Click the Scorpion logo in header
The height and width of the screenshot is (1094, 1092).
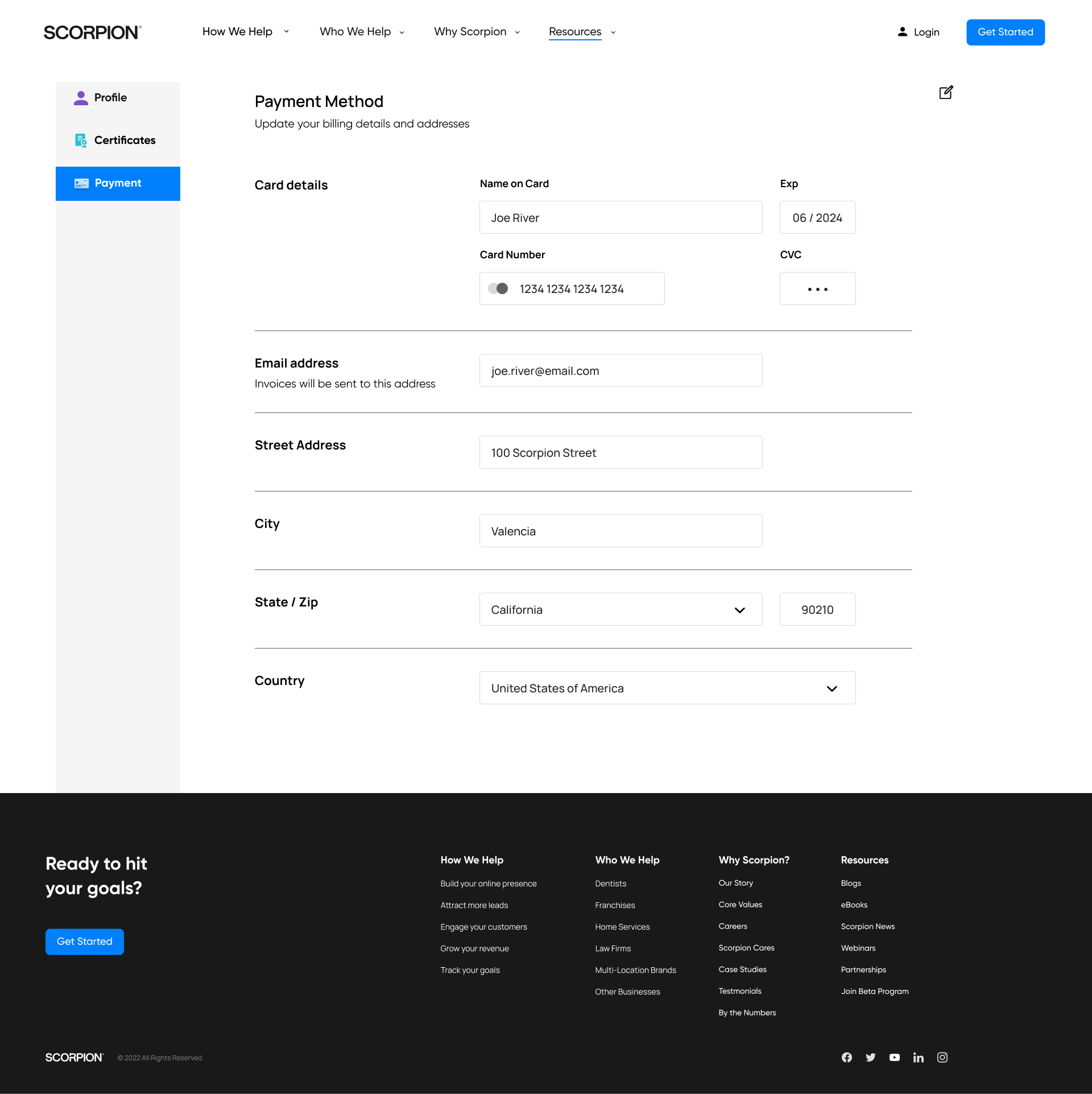point(93,32)
